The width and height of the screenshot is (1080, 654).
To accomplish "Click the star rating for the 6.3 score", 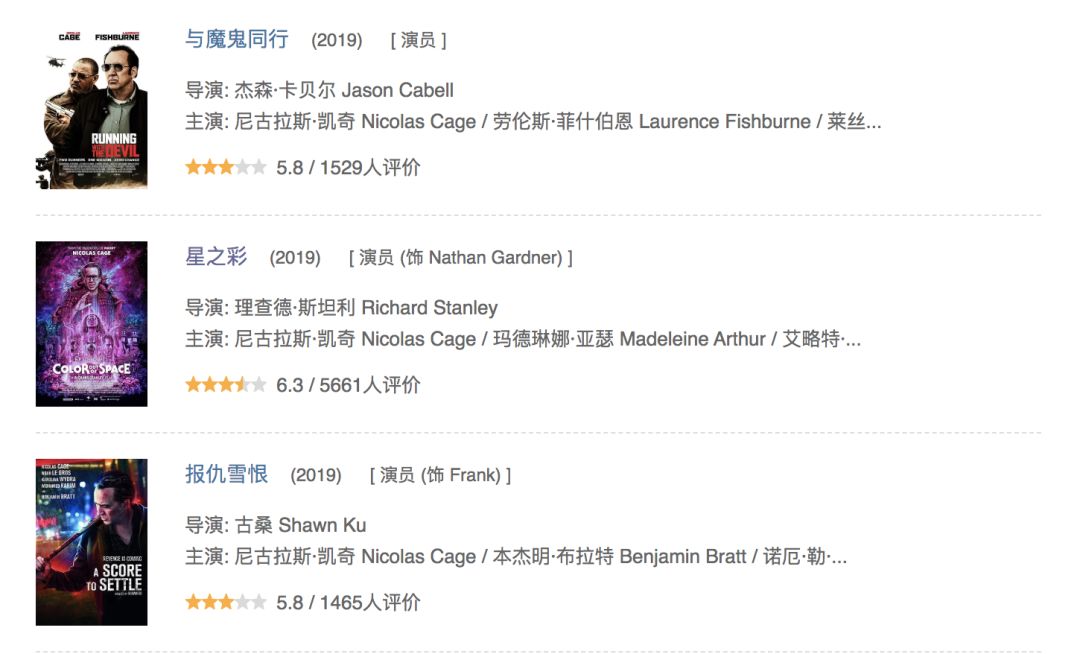I will pos(225,385).
